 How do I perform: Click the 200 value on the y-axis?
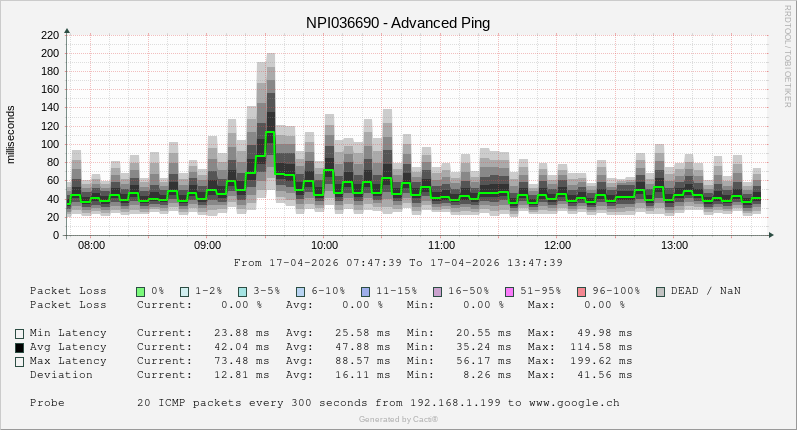[49, 53]
